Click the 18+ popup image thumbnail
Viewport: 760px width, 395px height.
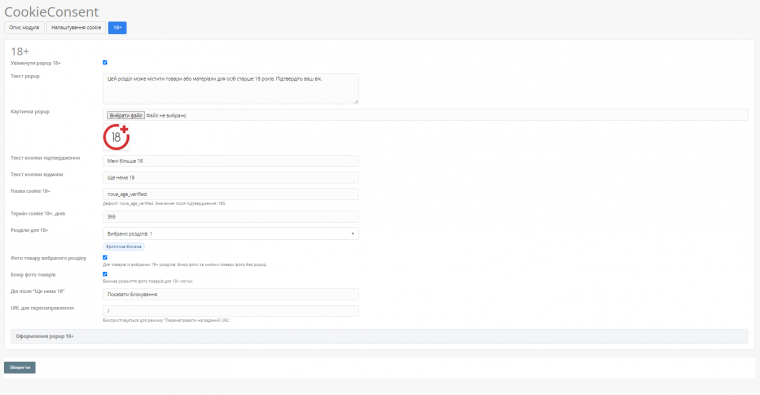(116, 137)
